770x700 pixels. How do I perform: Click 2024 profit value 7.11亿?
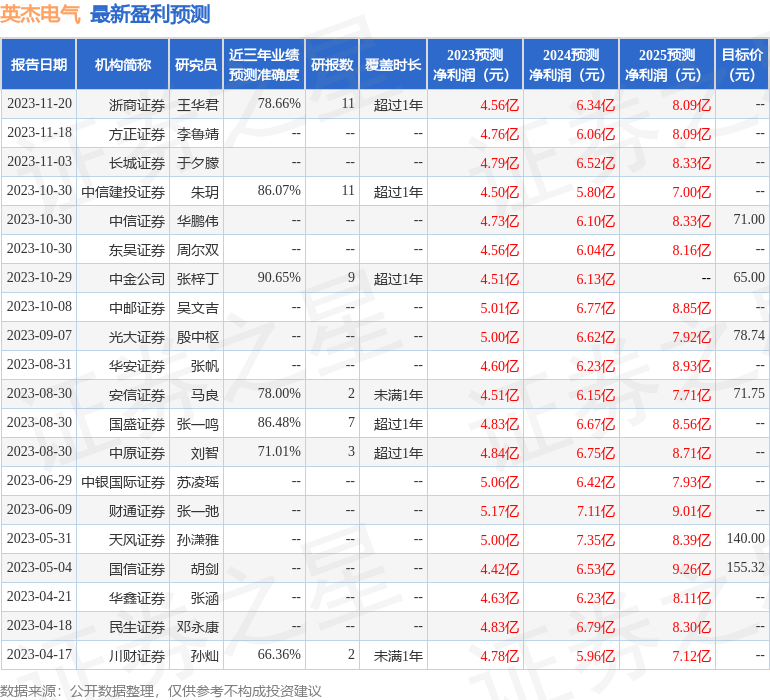tap(596, 511)
